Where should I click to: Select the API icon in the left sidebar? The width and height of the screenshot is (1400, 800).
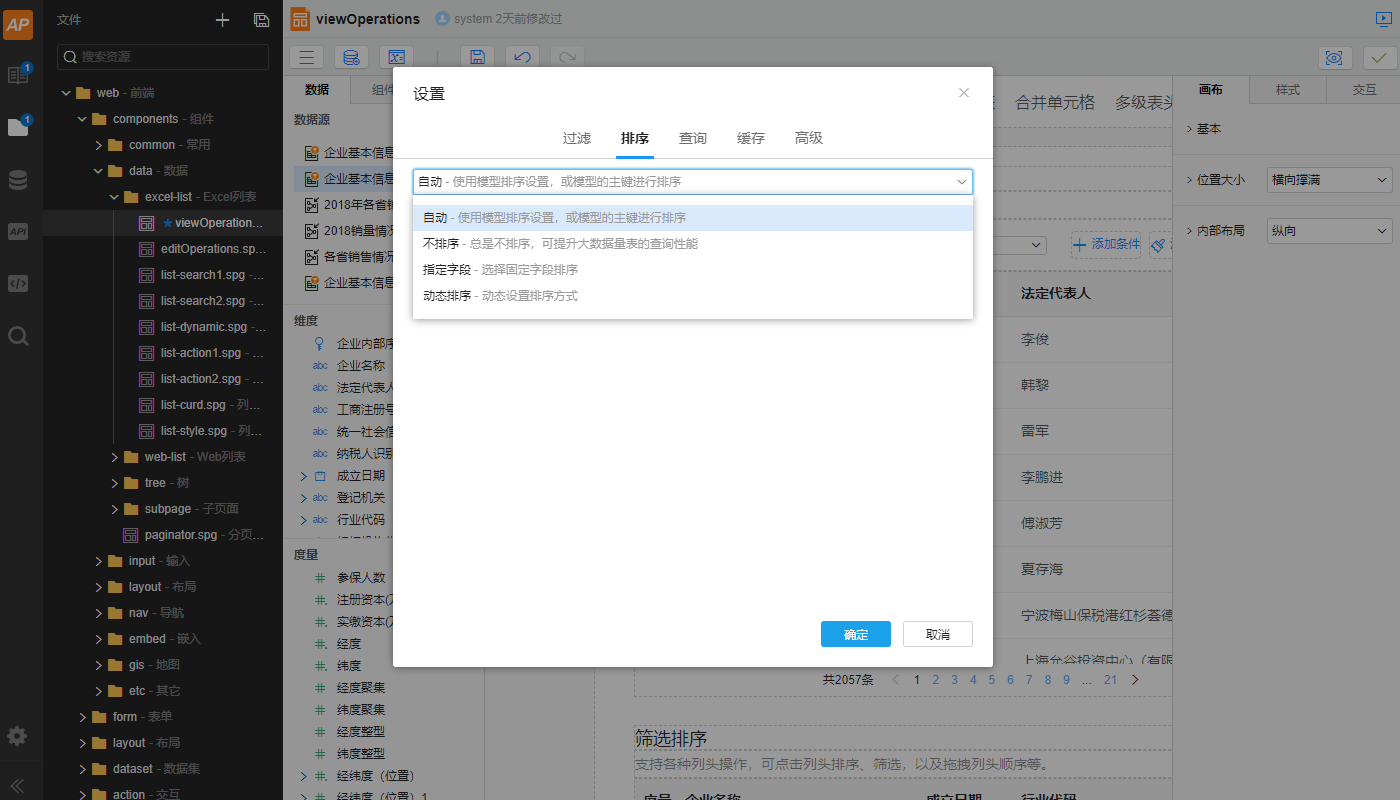16,231
